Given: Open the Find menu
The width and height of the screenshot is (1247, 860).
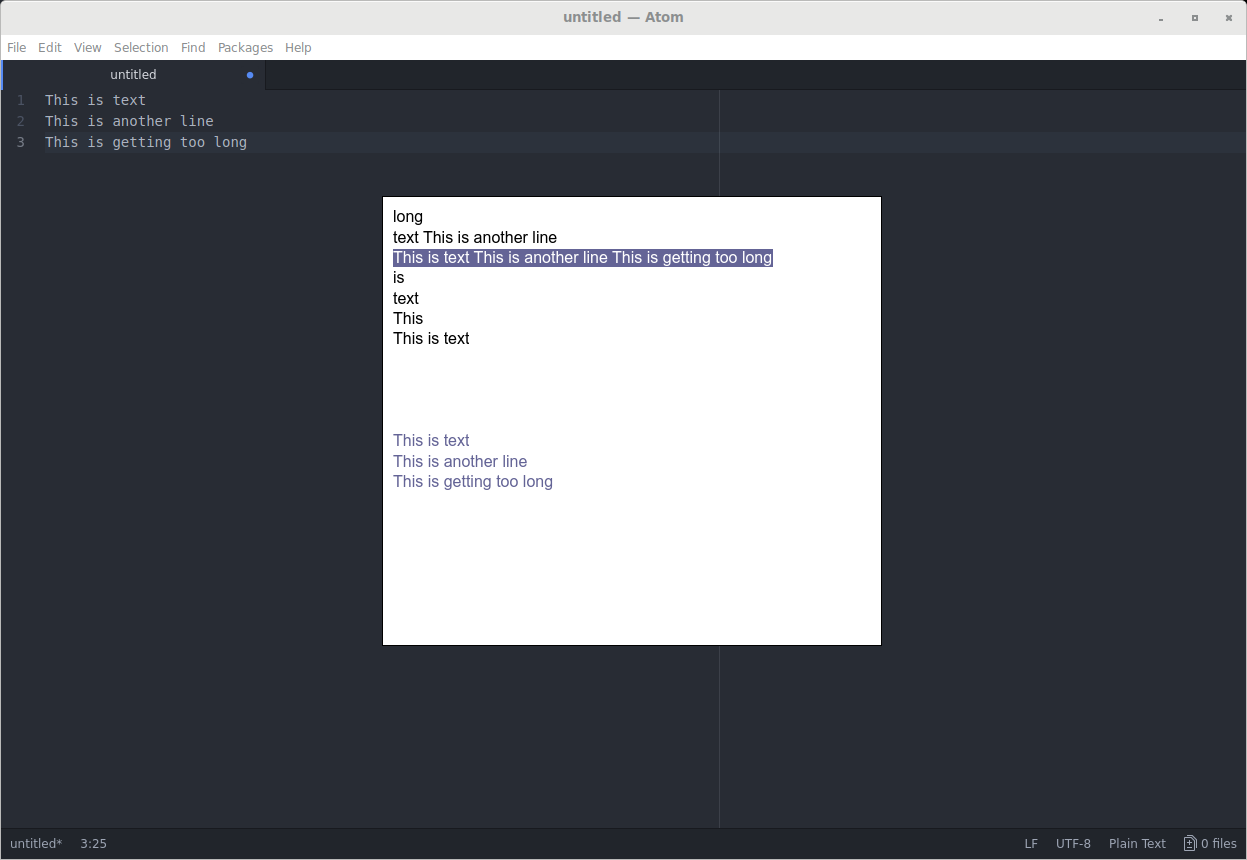Looking at the screenshot, I should tap(193, 47).
